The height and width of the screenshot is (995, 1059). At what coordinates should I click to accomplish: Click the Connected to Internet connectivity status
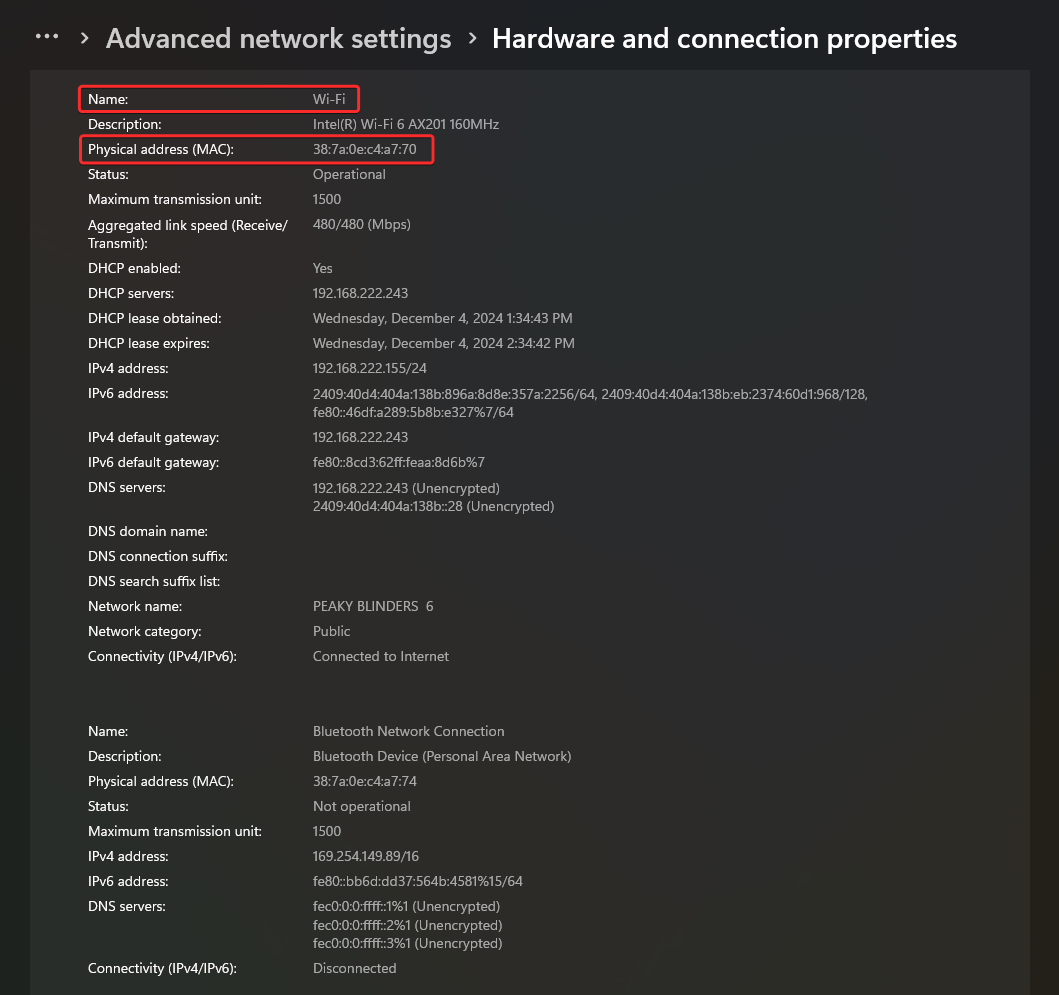[x=380, y=656]
